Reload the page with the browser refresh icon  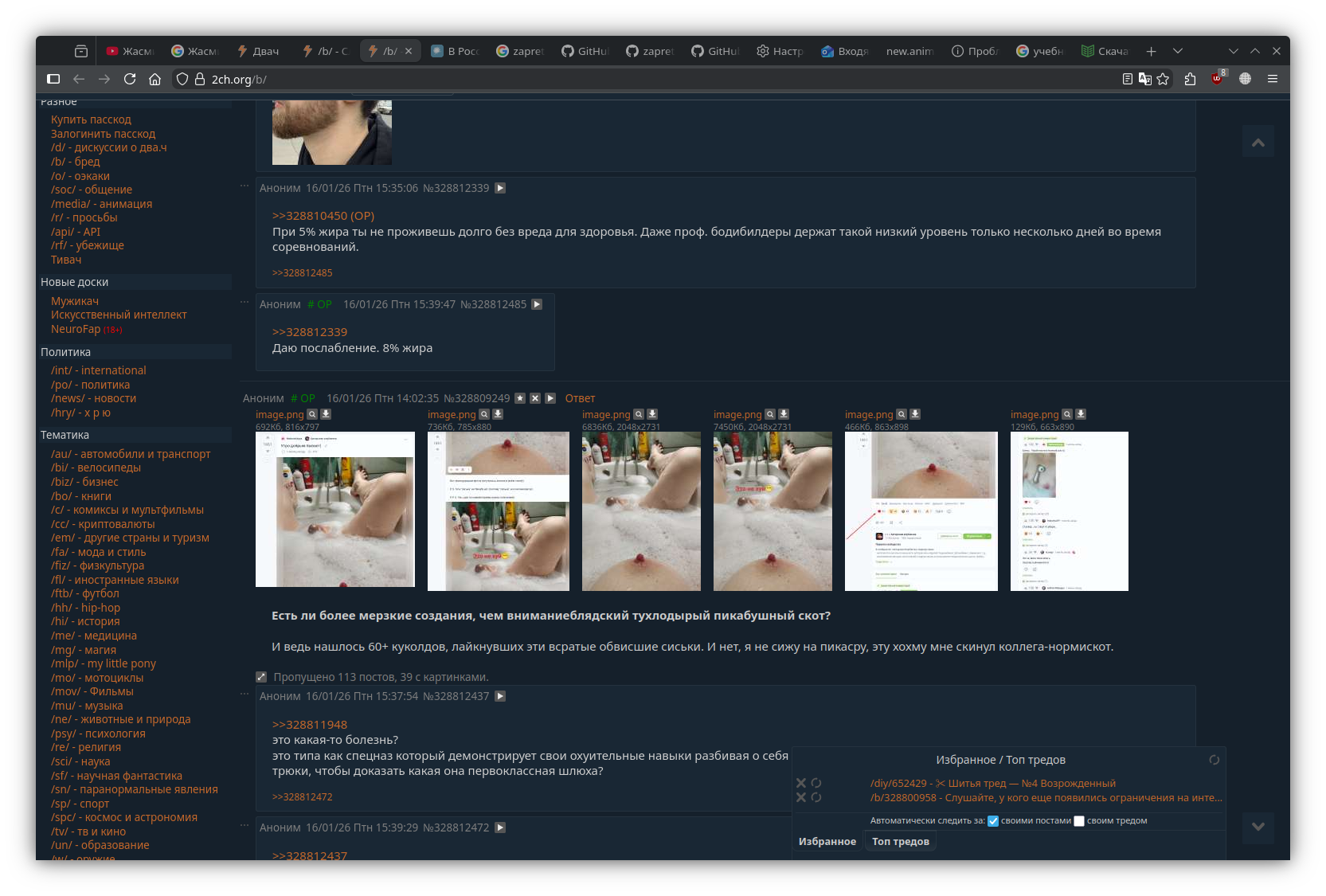point(130,79)
